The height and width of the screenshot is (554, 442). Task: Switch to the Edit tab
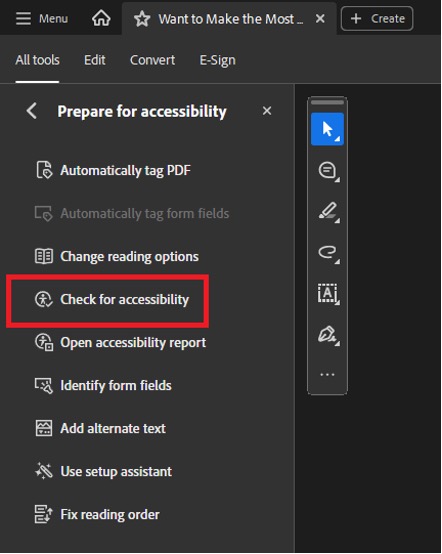pos(95,60)
